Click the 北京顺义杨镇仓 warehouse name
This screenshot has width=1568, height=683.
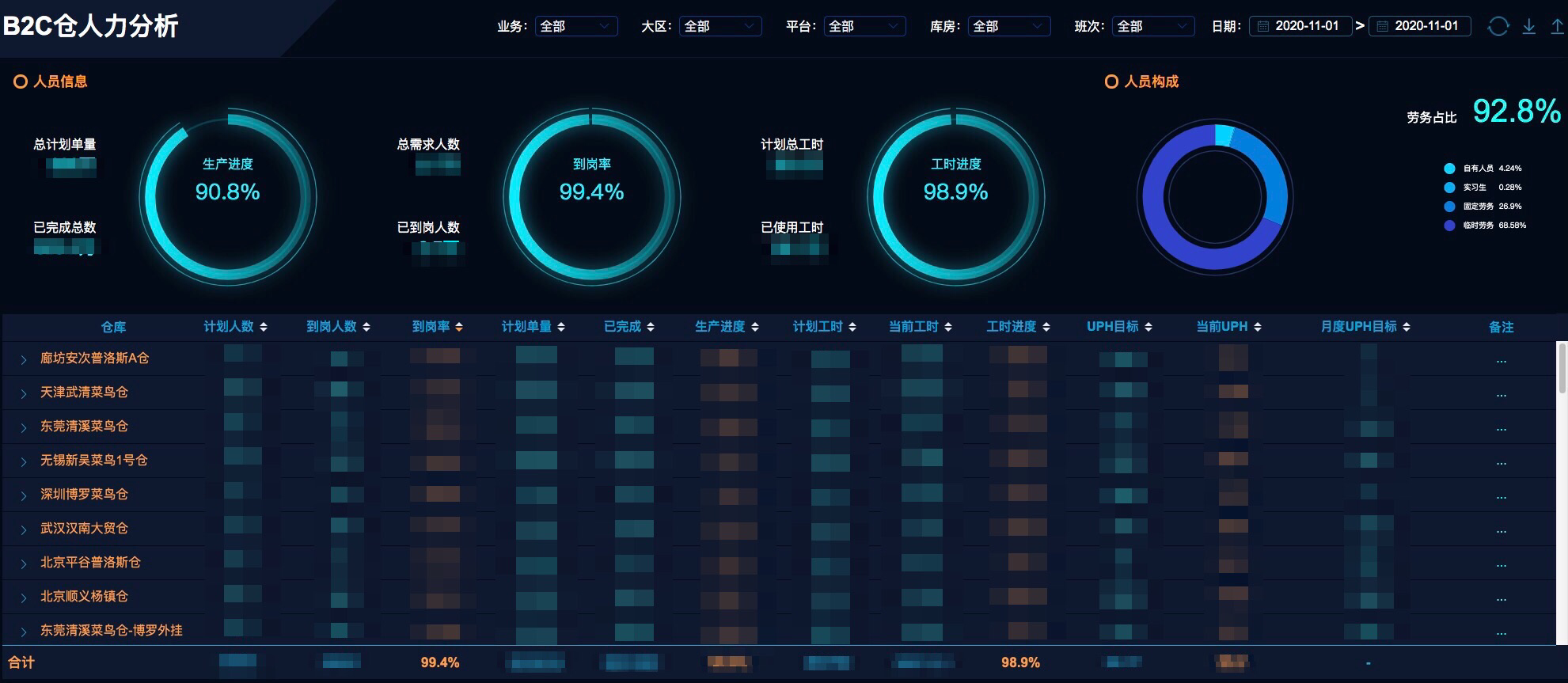84,596
